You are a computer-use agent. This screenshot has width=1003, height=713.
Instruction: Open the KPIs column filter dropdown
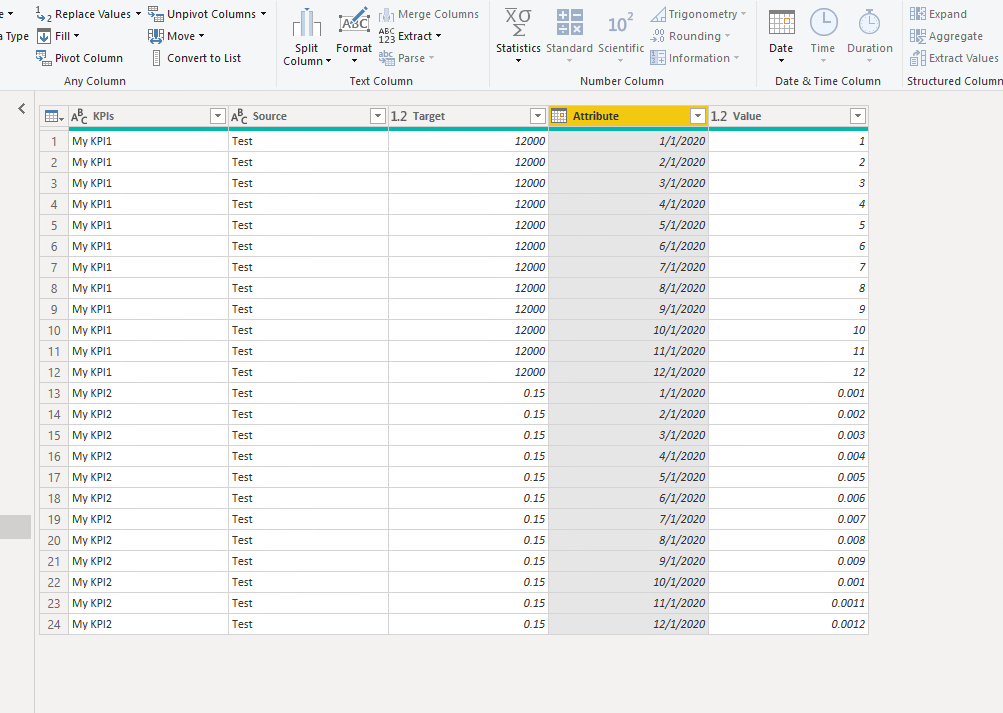(217, 117)
